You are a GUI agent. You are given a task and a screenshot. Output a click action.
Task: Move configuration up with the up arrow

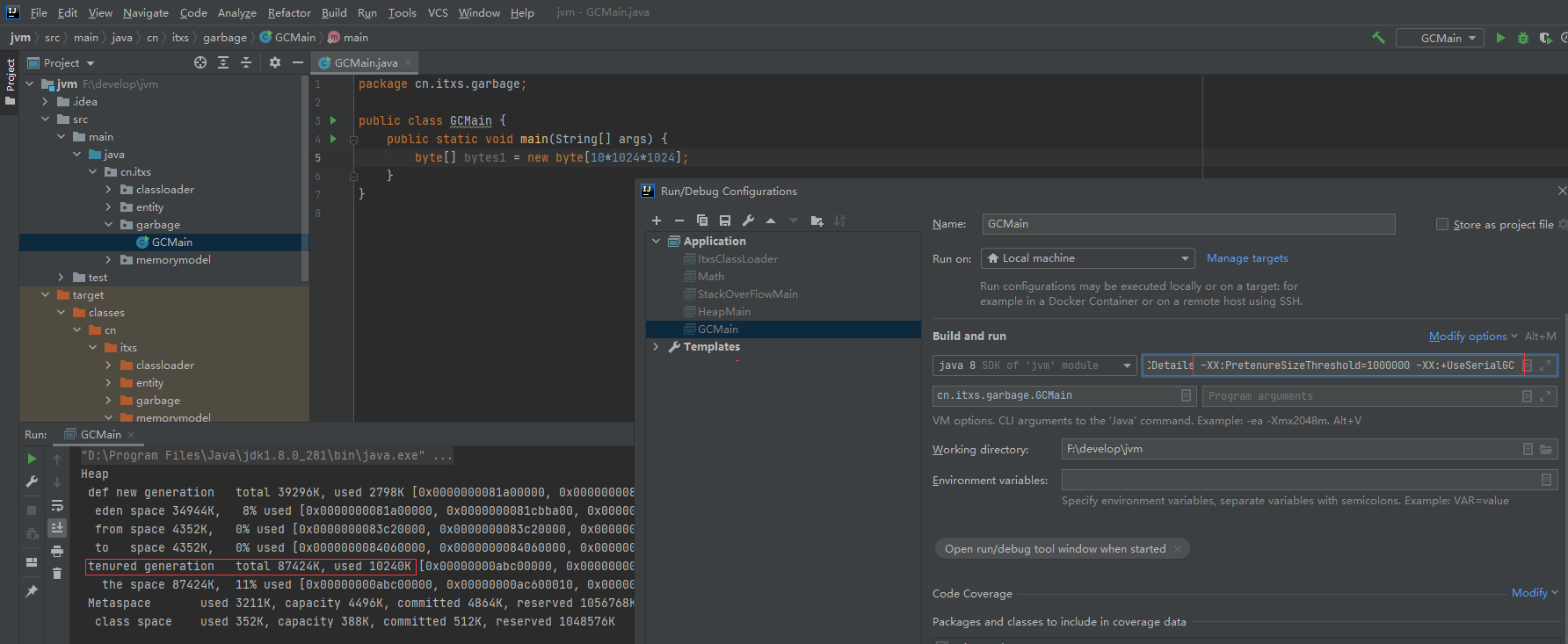(x=771, y=221)
